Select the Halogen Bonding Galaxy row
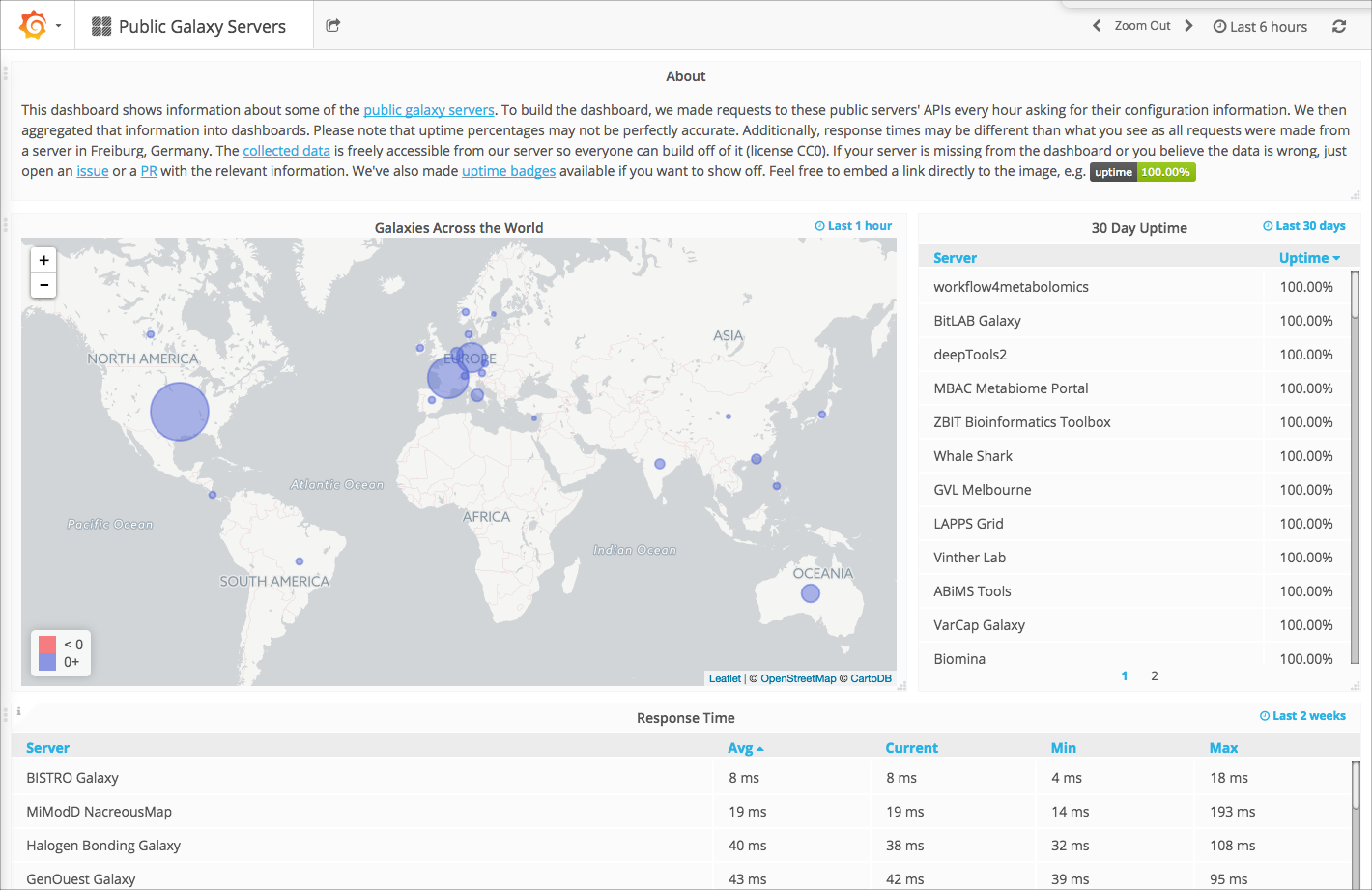The height and width of the screenshot is (890, 1372). (681, 846)
